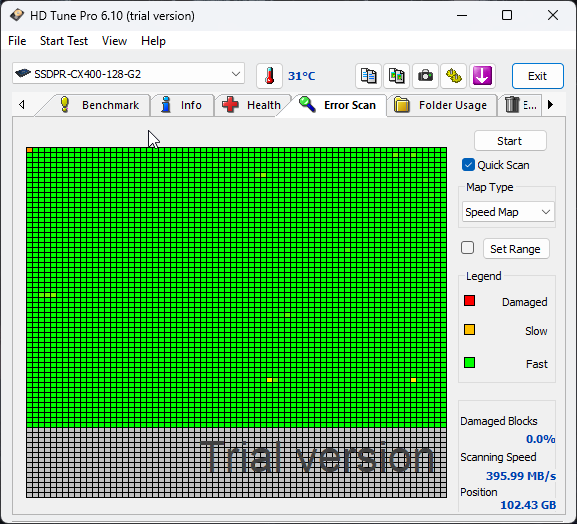
Task: Open the Folder Usage tab
Action: [441, 105]
